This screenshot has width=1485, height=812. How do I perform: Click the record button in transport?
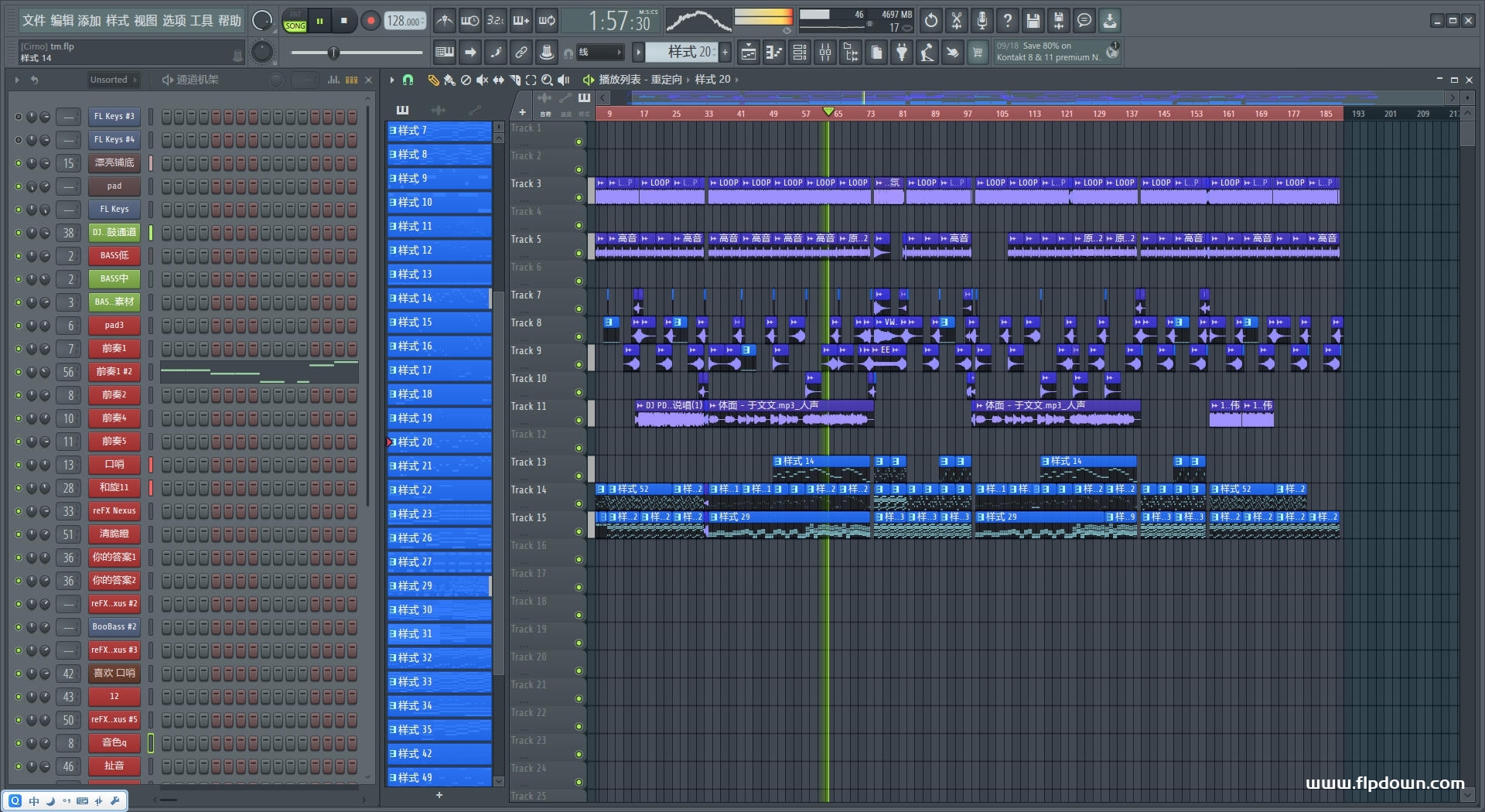[x=370, y=21]
